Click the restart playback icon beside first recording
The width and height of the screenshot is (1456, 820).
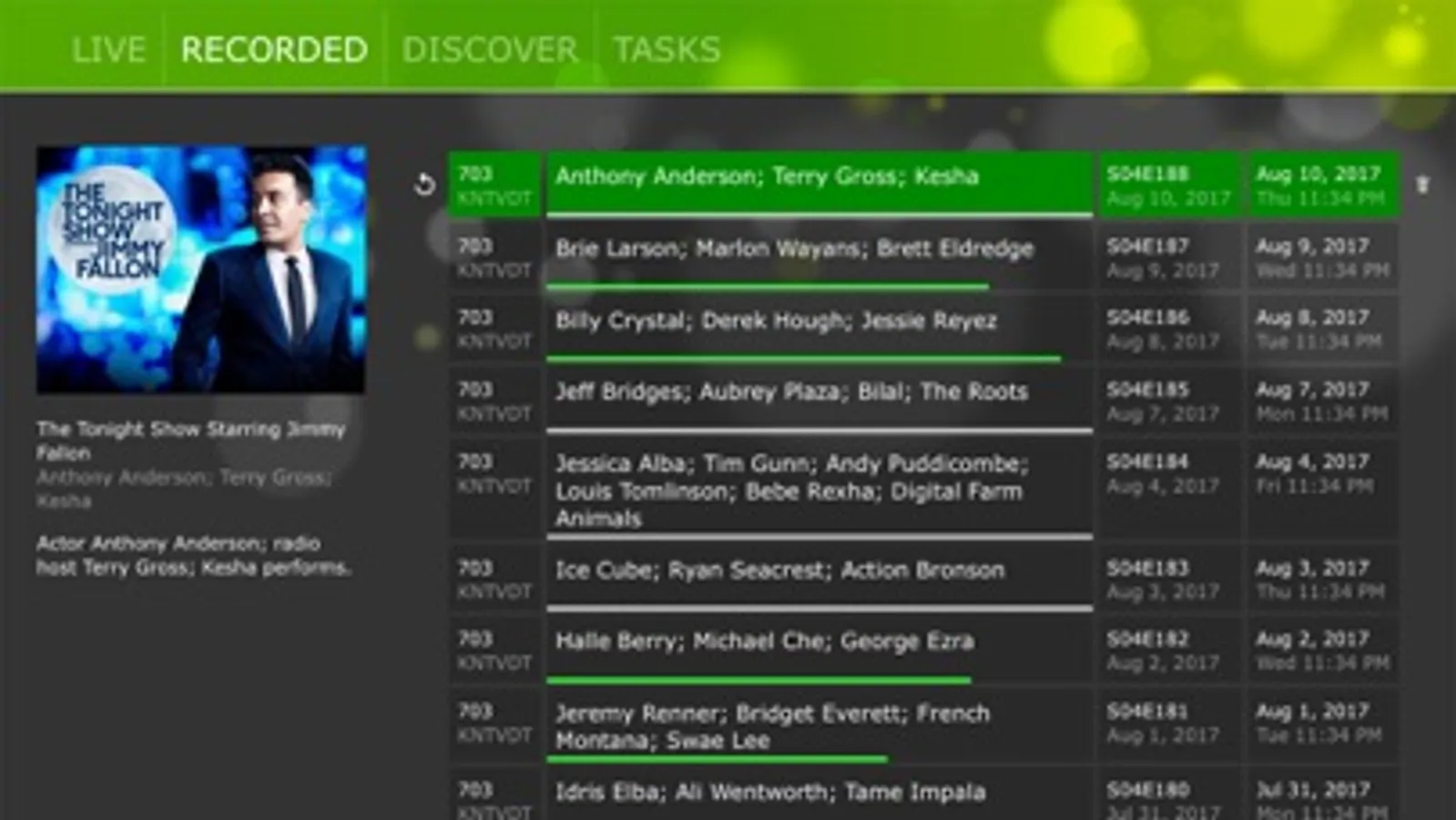pos(424,185)
